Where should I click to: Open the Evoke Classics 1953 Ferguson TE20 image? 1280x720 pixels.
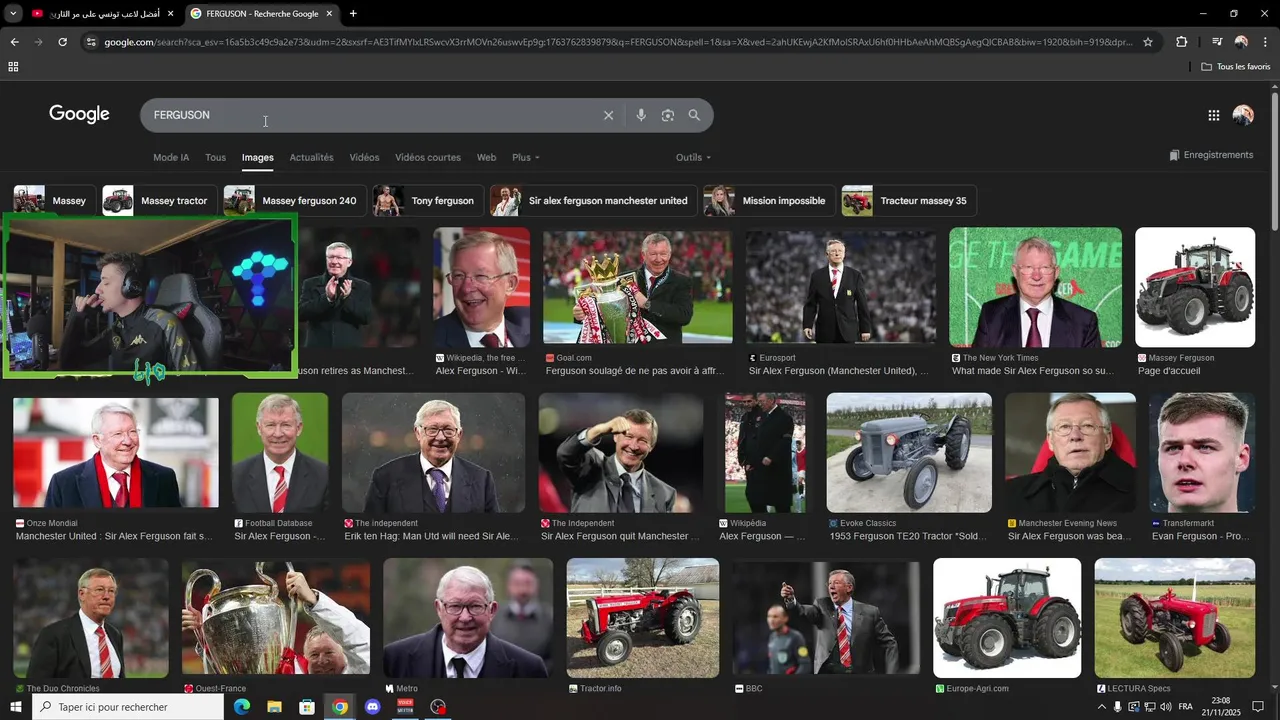[909, 453]
